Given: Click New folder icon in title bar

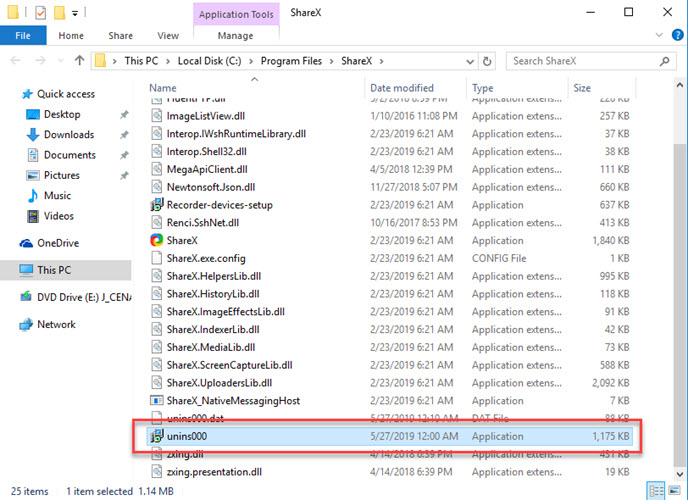Looking at the screenshot, I should tap(60, 13).
